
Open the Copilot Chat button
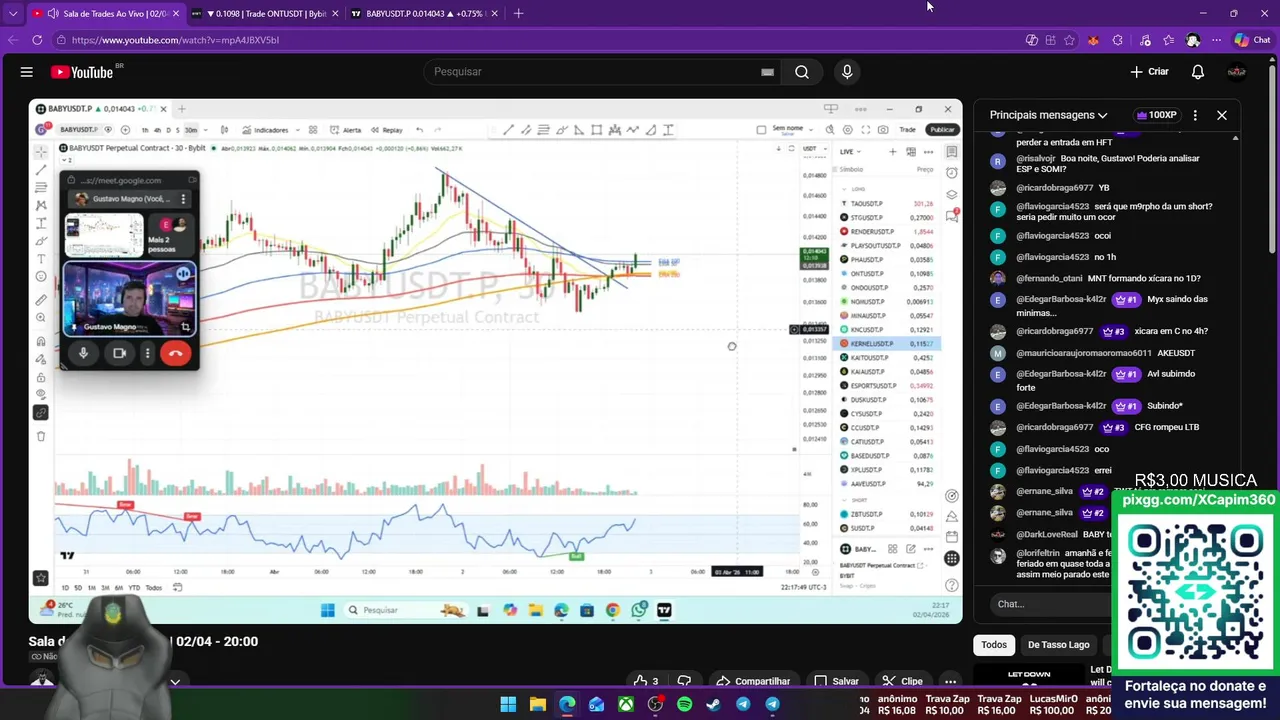1252,40
